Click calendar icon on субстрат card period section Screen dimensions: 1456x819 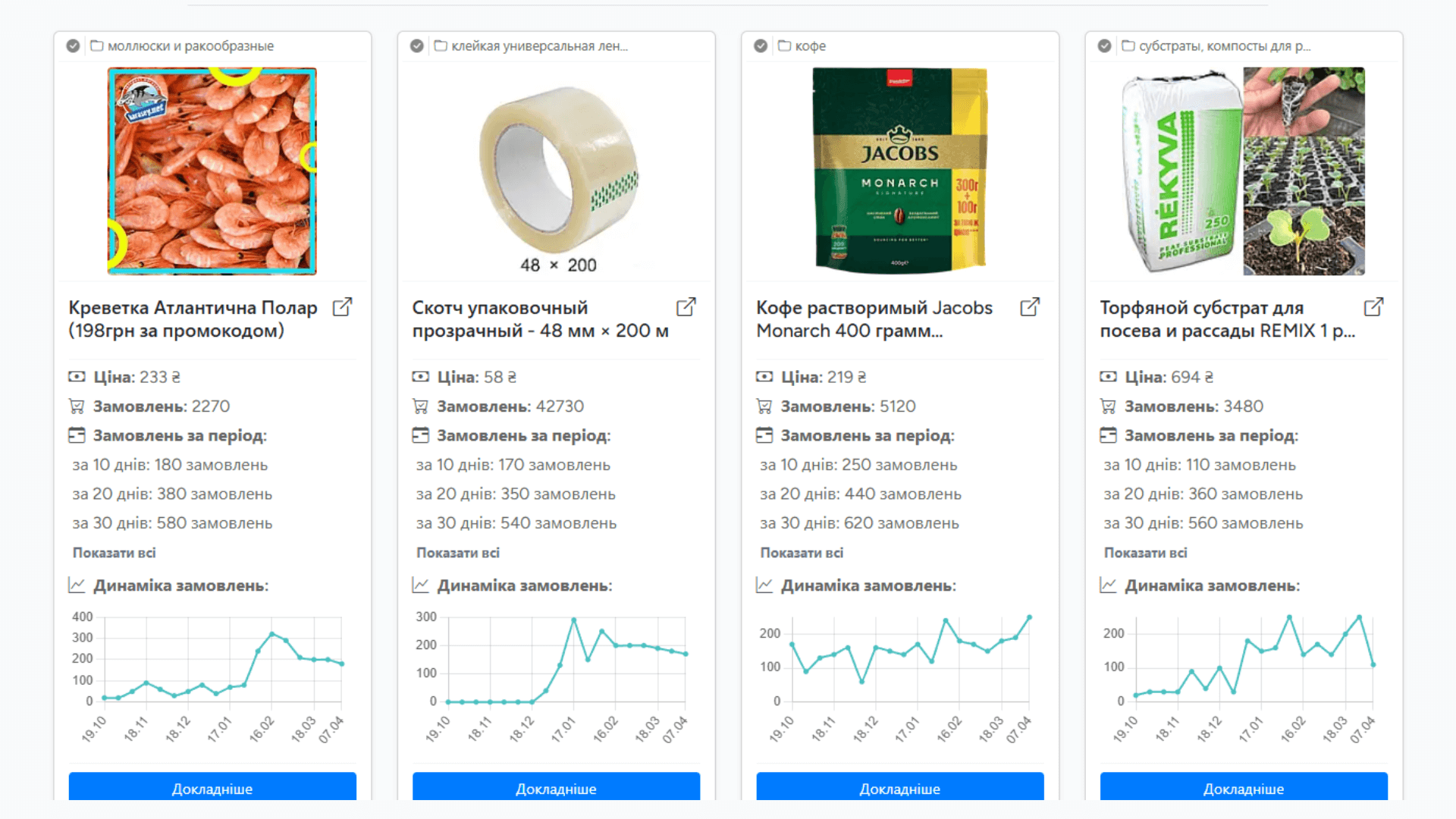tap(1108, 435)
